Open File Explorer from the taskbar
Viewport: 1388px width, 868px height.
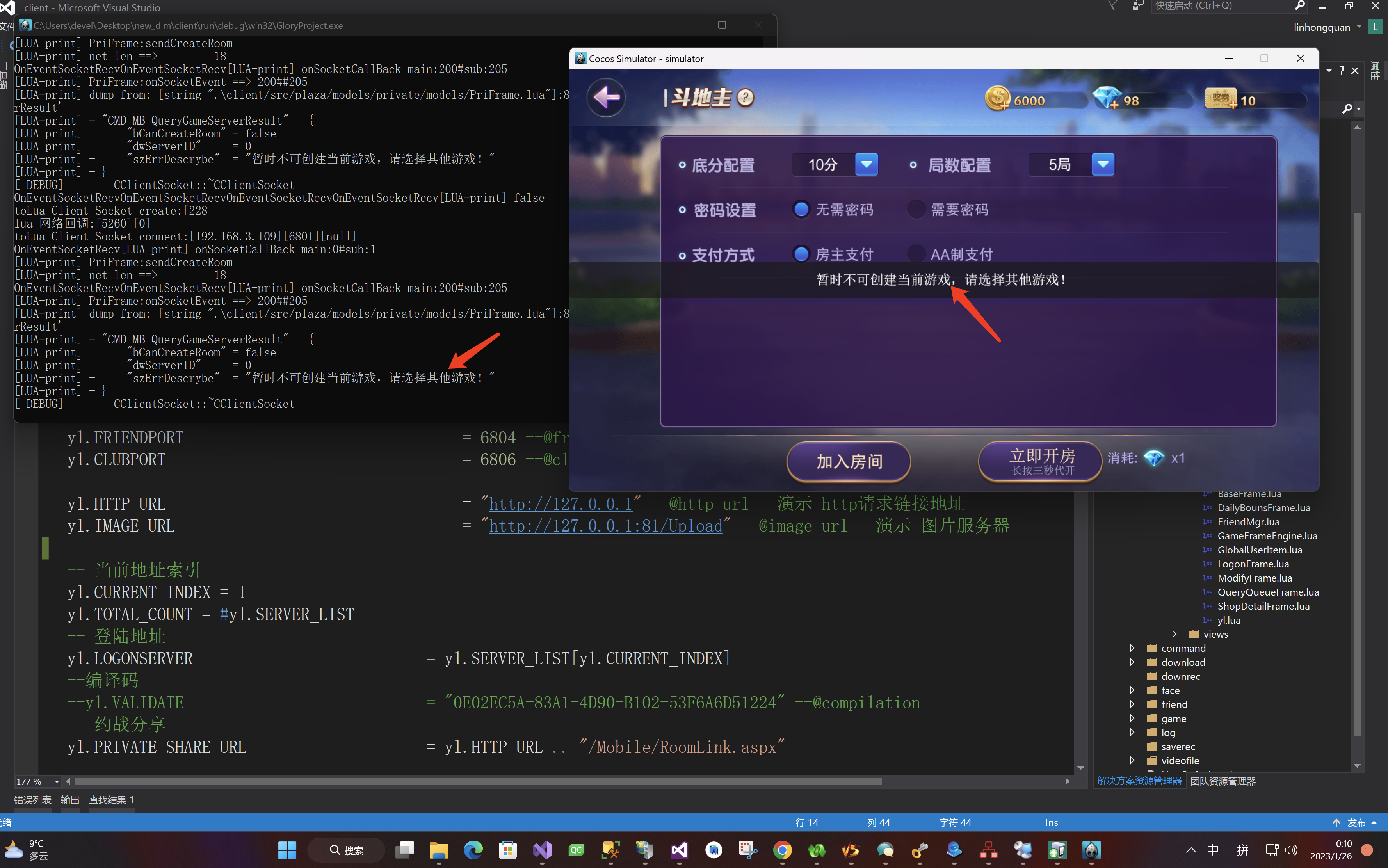[439, 850]
